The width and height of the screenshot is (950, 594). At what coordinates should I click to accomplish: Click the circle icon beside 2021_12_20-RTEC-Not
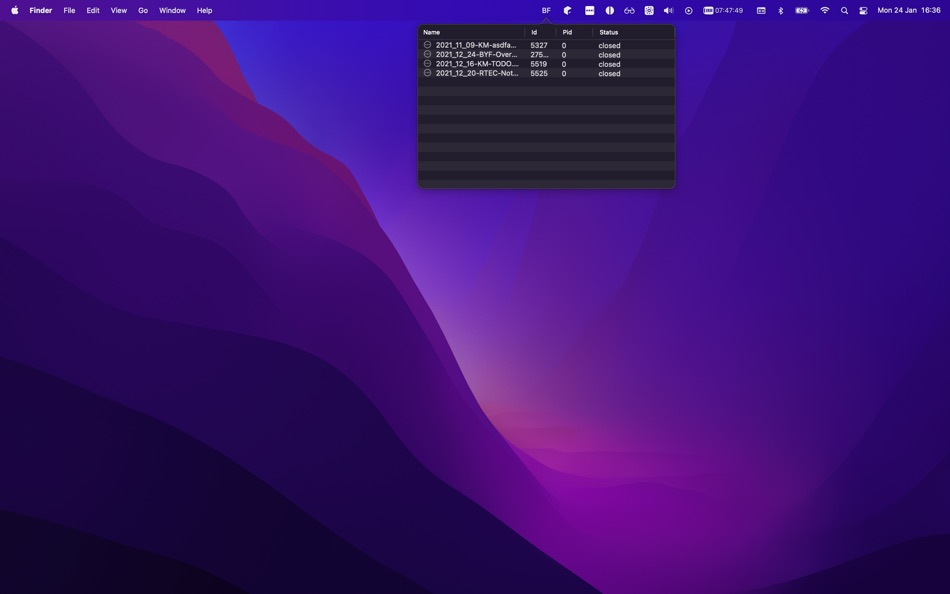427,73
